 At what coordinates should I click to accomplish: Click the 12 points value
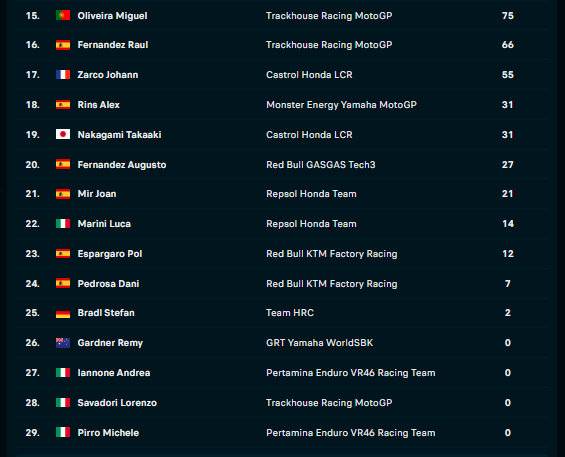click(508, 254)
